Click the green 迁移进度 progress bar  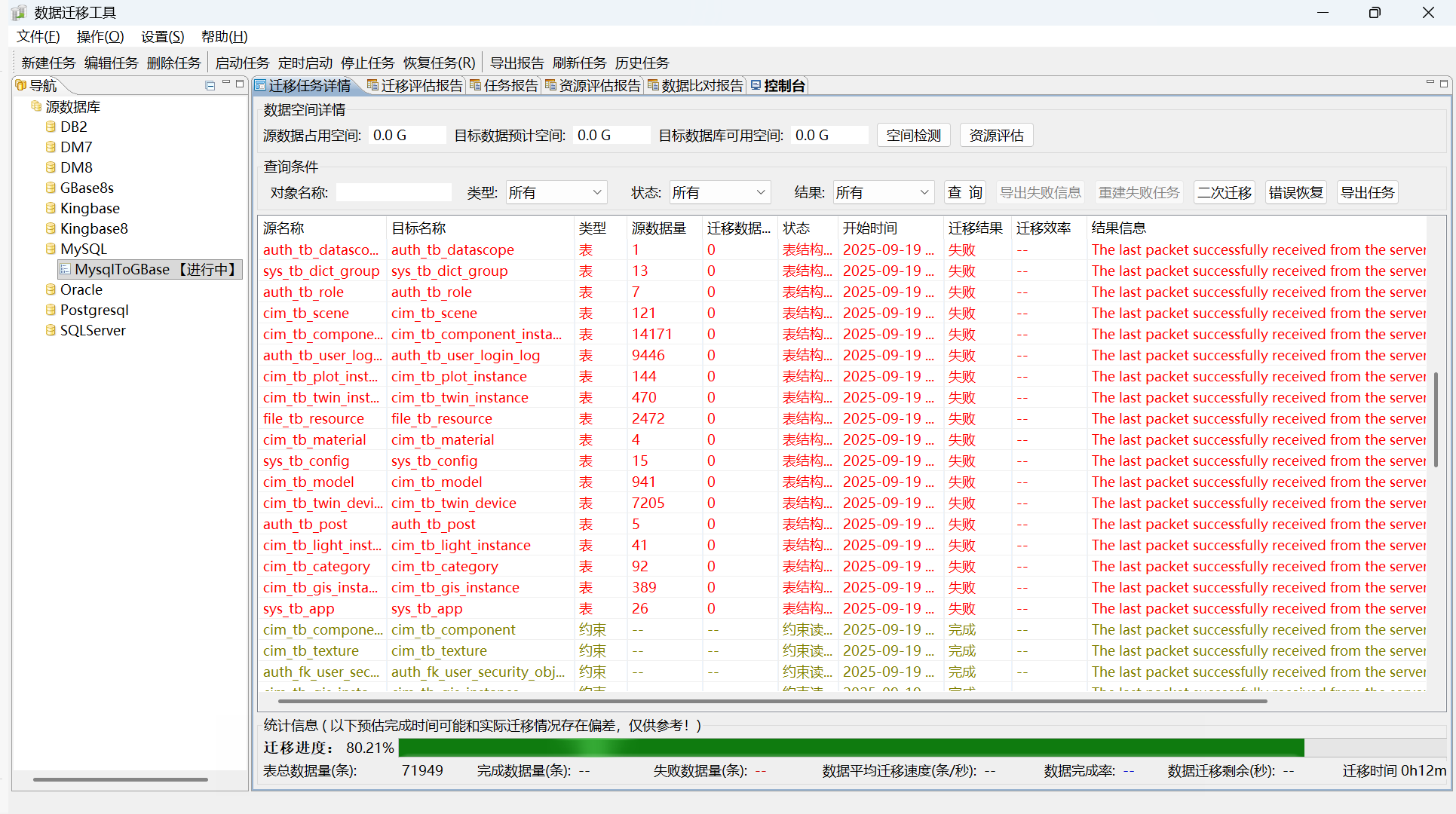tap(851, 748)
